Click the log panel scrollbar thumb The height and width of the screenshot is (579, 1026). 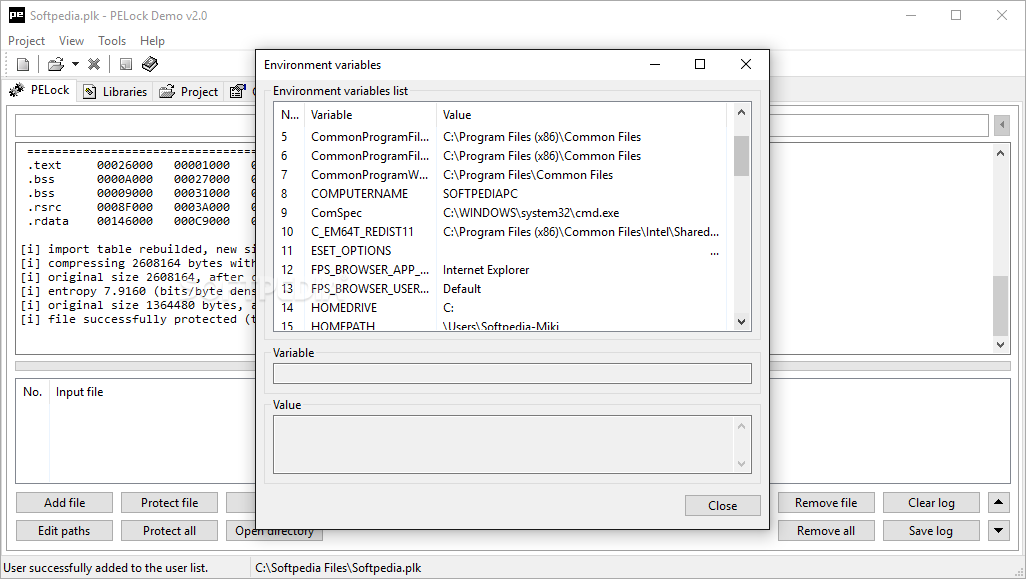pyautogui.click(x=1000, y=306)
